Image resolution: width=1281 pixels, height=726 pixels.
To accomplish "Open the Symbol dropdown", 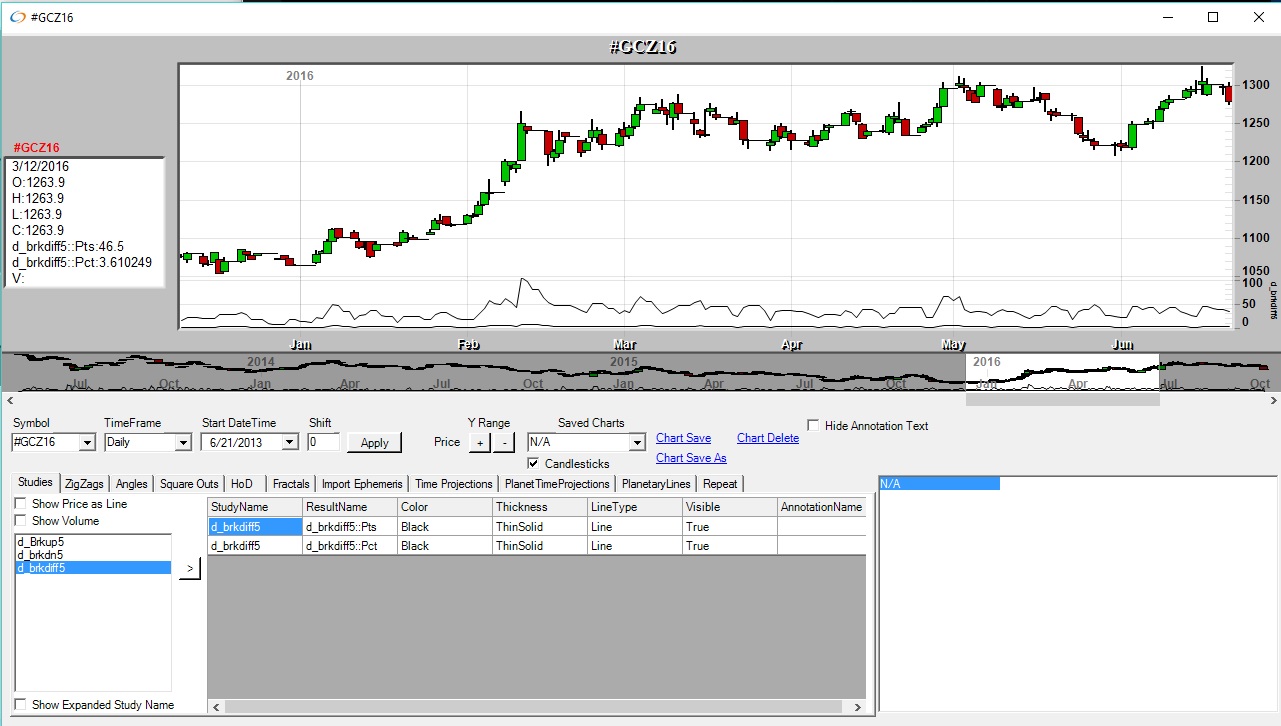I will click(x=86, y=442).
